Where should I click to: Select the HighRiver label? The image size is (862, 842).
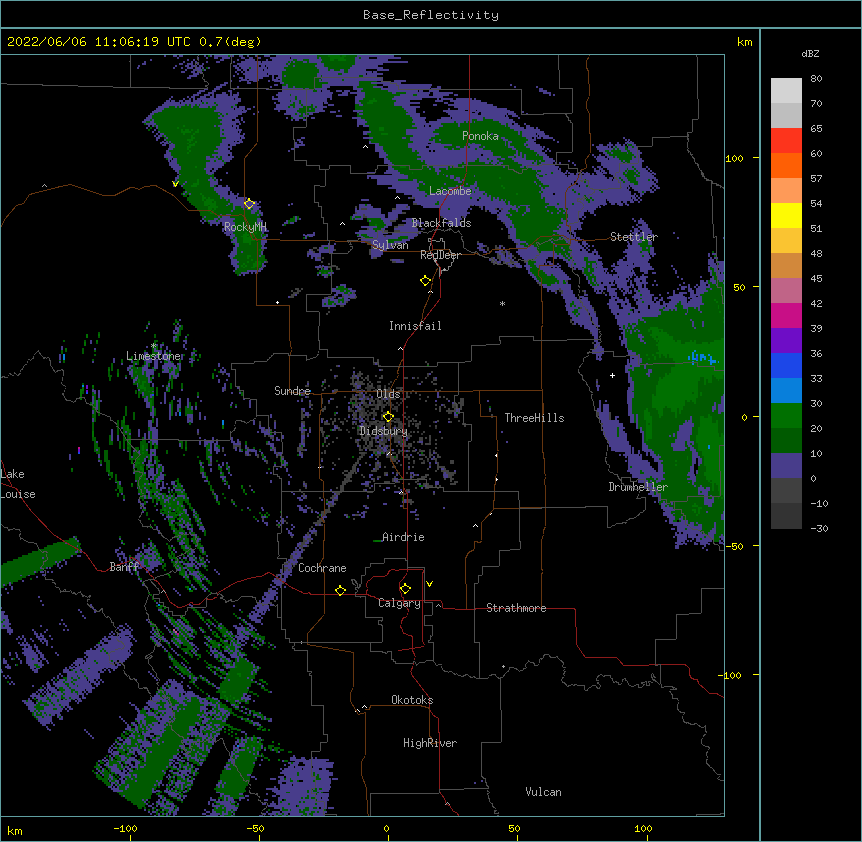point(430,743)
